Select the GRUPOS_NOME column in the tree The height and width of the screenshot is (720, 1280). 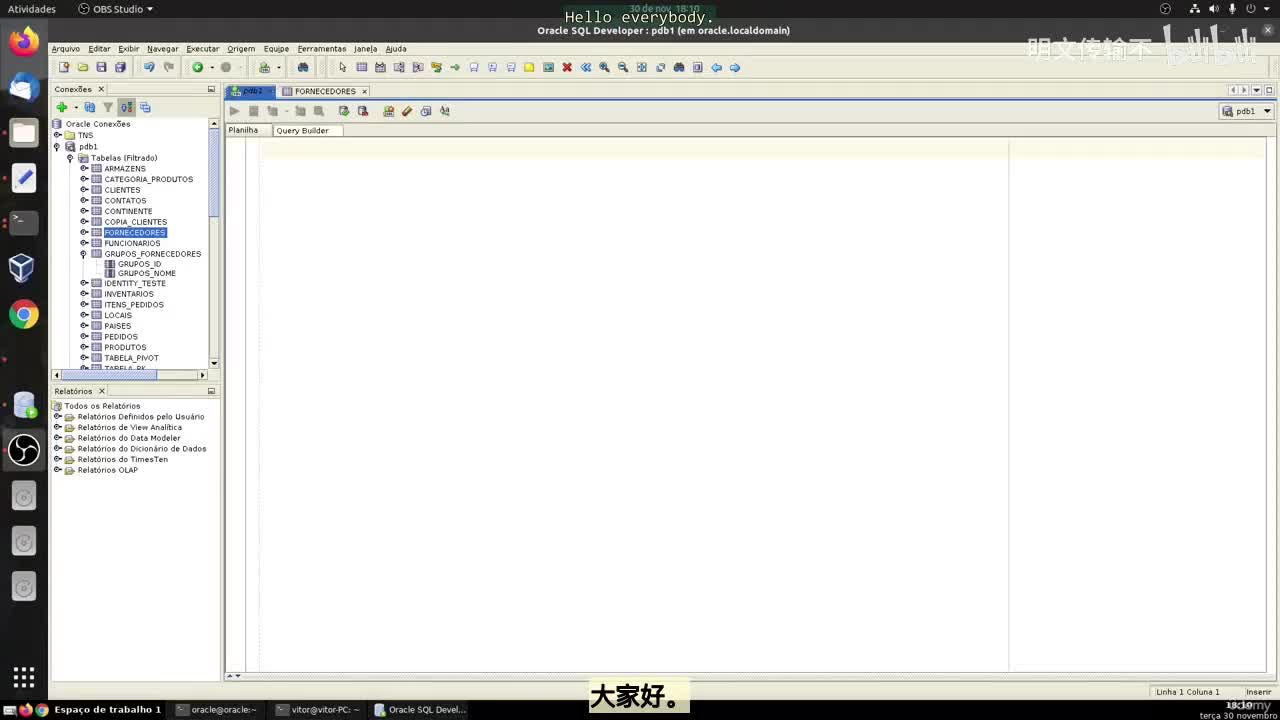tap(147, 273)
